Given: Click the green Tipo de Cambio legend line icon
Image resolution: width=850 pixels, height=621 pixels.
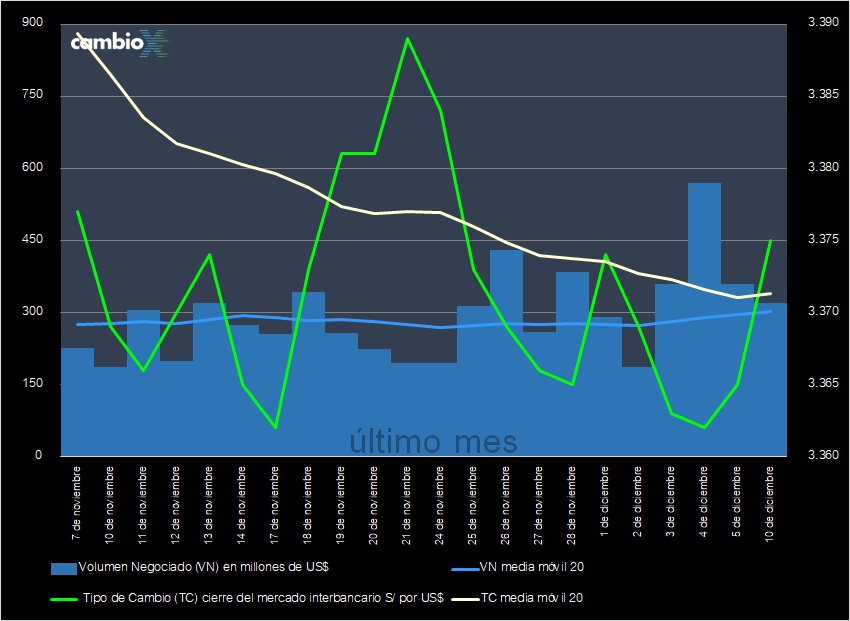Looking at the screenshot, I should tap(63, 597).
